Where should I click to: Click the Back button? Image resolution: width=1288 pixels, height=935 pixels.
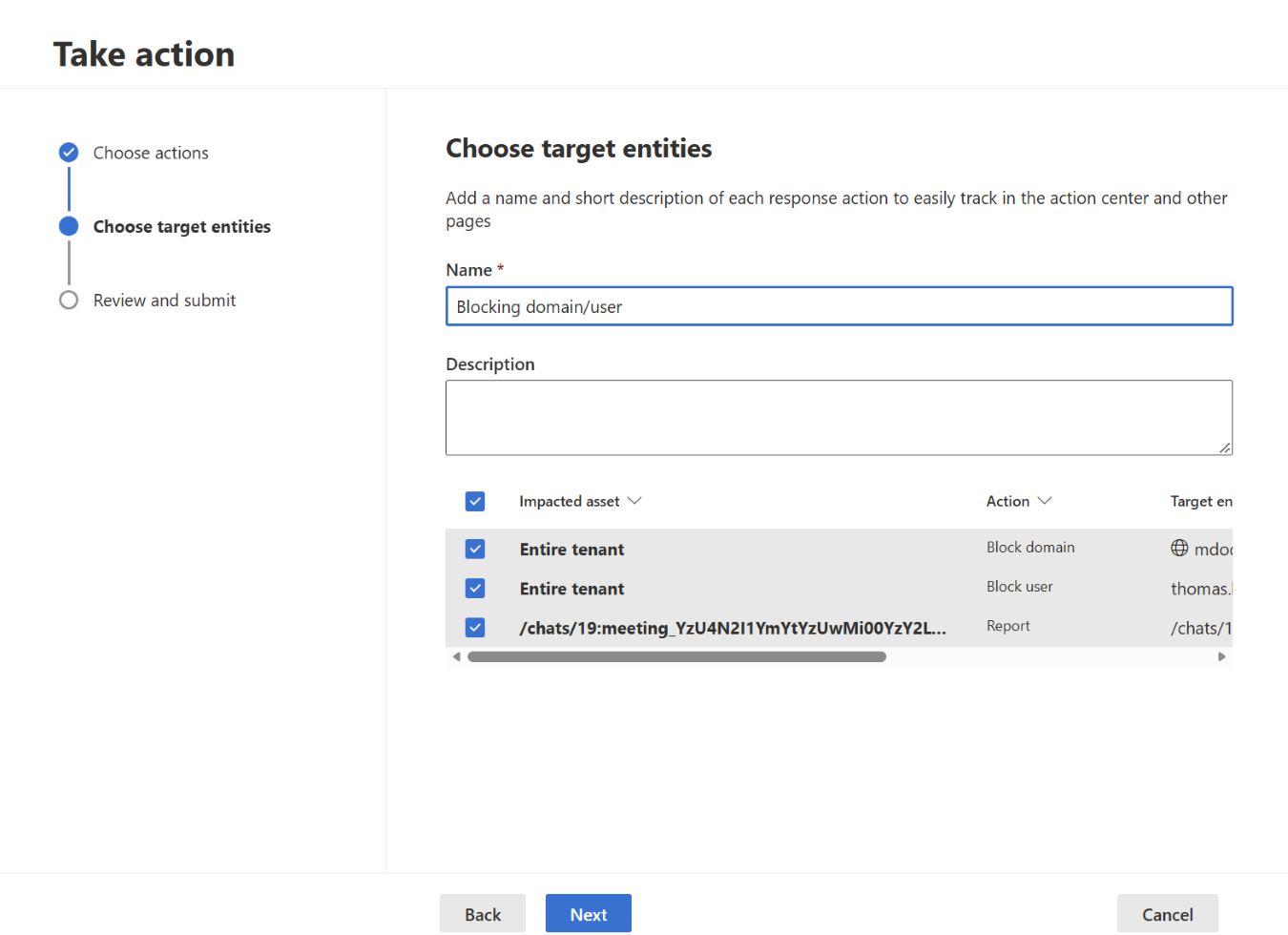483,914
